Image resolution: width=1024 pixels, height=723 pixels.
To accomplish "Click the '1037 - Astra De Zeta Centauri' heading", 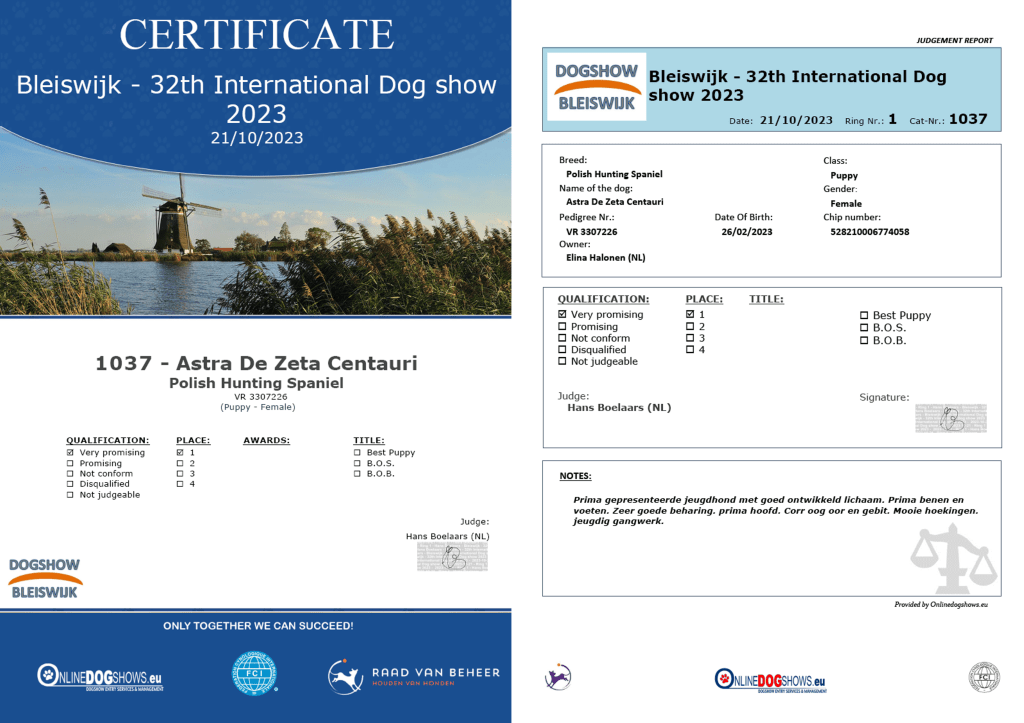I will coord(256,364).
